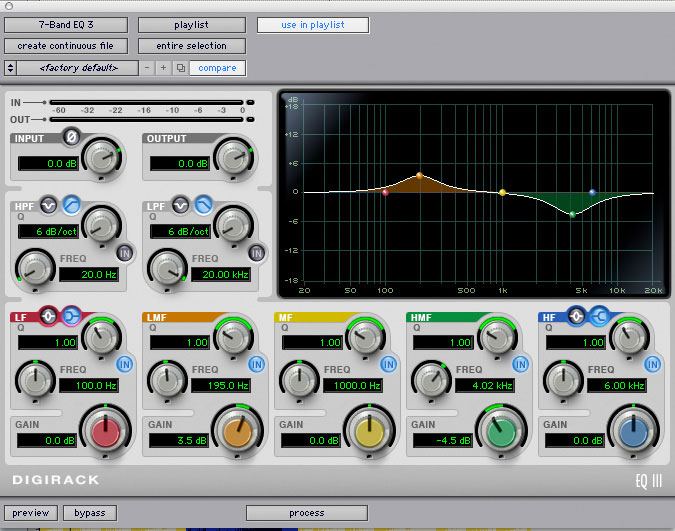Toggle the HMF band IN button
The width and height of the screenshot is (675, 531).
point(521,363)
